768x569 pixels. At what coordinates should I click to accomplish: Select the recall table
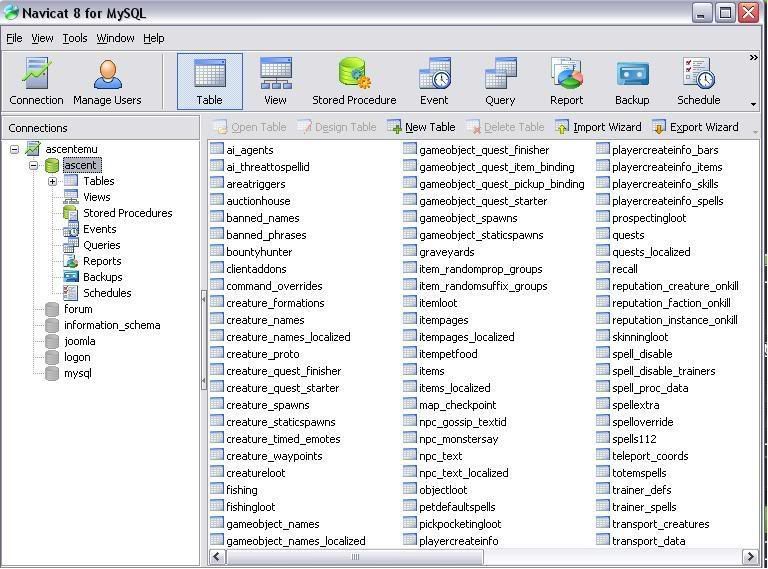[624, 269]
